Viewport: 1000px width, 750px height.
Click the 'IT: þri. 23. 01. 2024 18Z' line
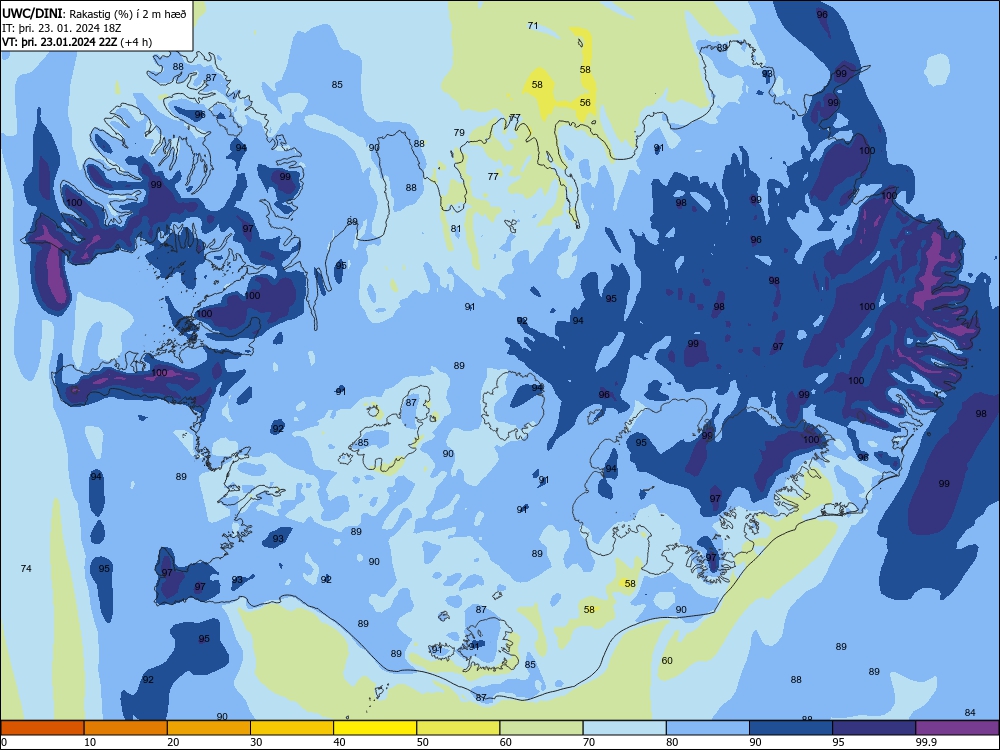click(62, 28)
